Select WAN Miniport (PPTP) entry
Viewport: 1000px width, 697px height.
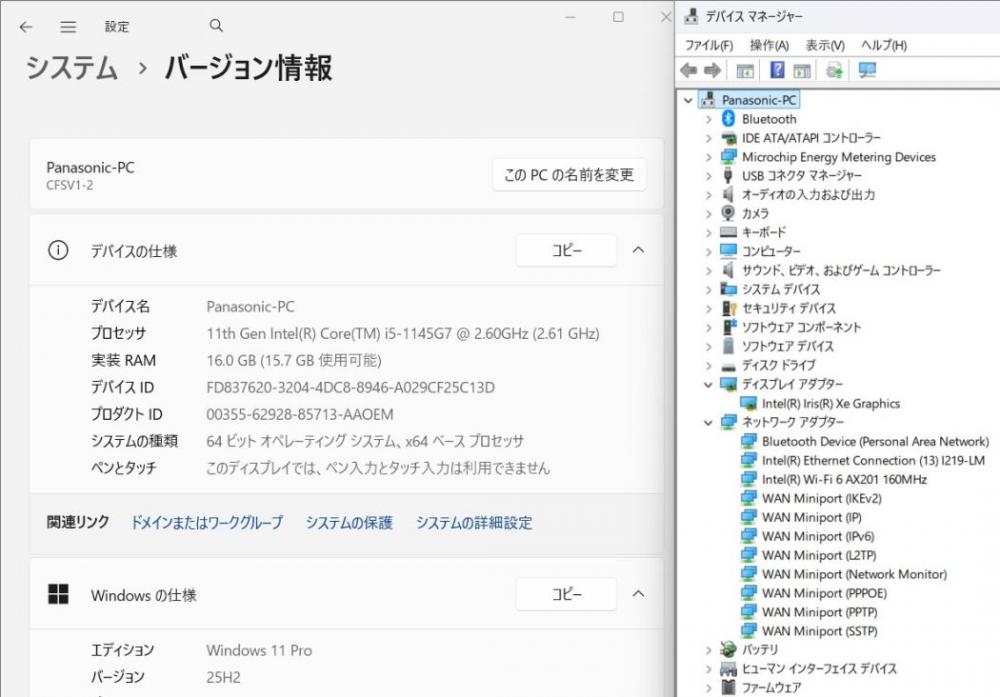coord(820,612)
